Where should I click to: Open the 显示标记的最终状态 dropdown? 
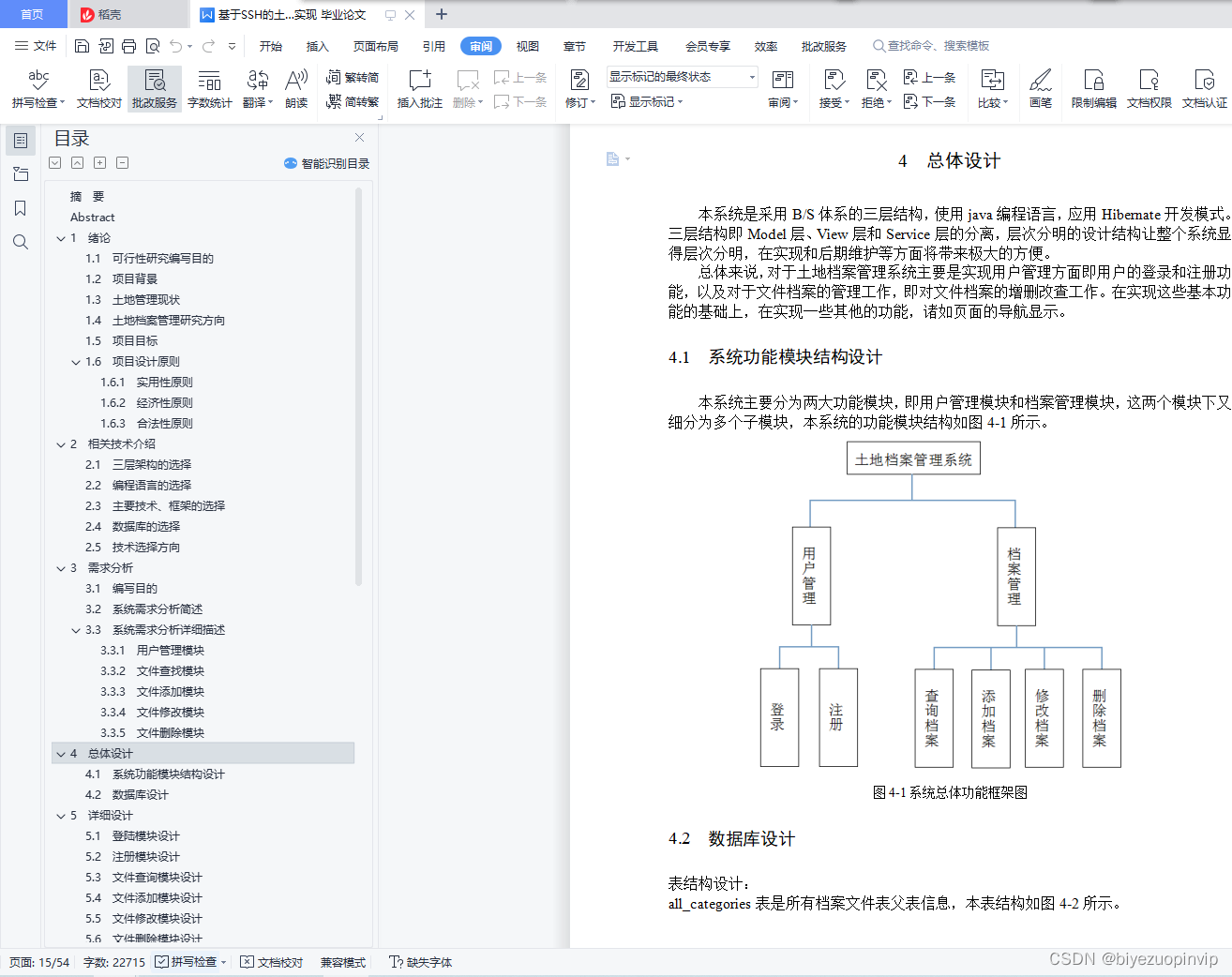[682, 77]
